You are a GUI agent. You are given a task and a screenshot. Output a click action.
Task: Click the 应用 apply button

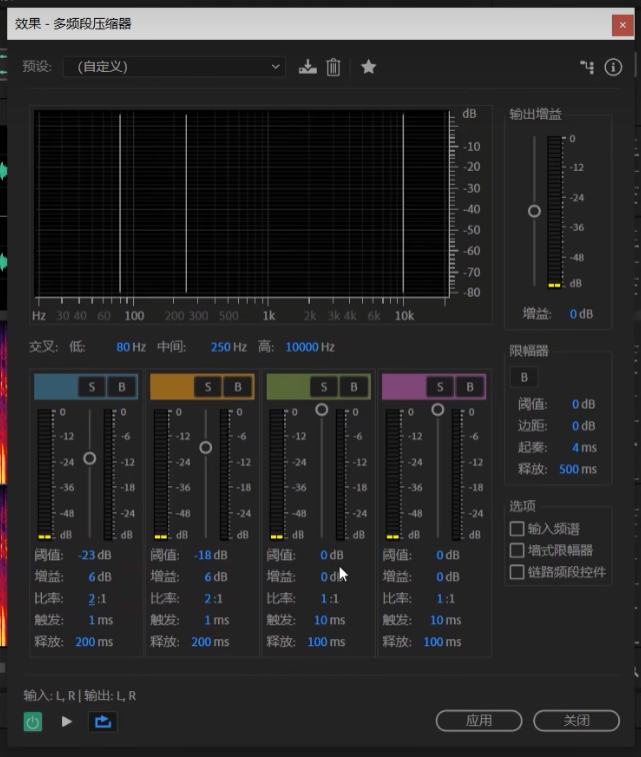(x=479, y=721)
